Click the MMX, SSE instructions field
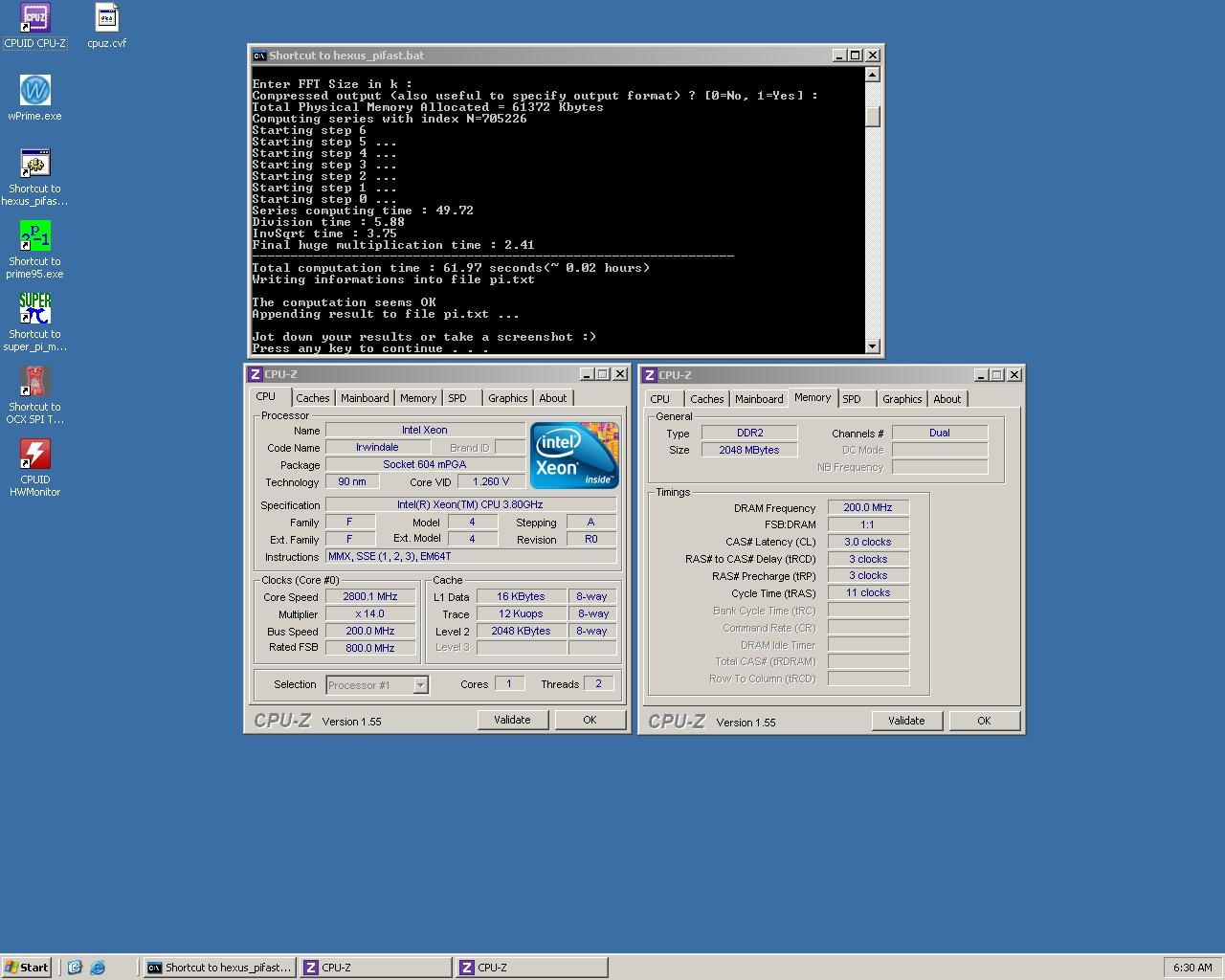The height and width of the screenshot is (980, 1225). click(x=470, y=557)
